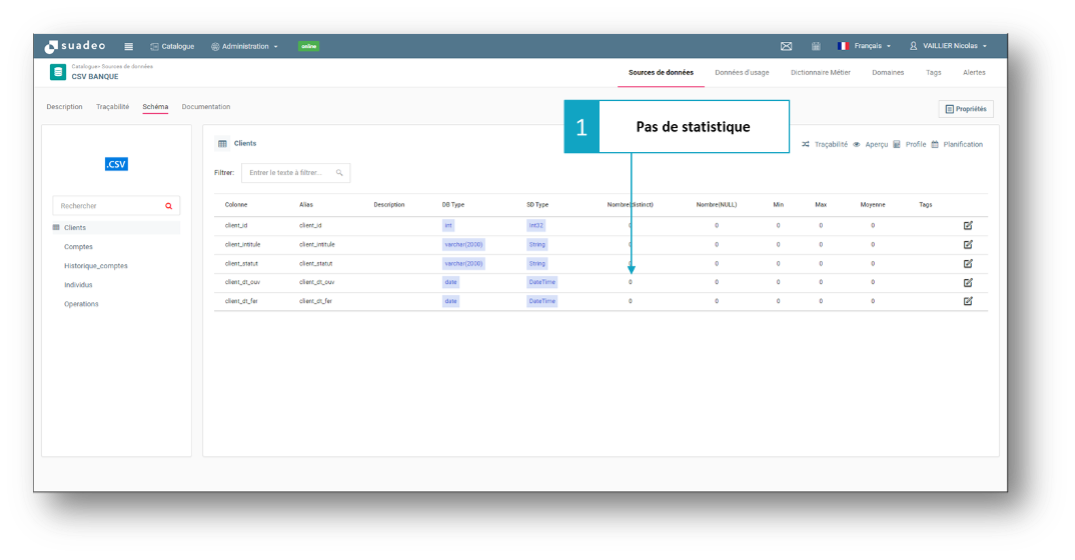Open the Profile link

coord(910,145)
